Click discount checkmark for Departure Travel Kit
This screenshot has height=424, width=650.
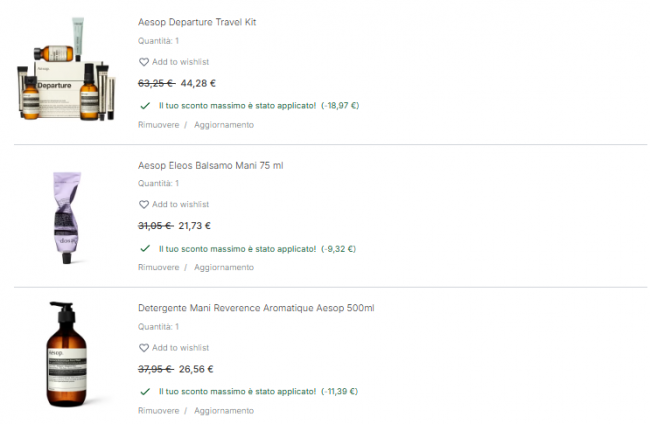click(145, 105)
